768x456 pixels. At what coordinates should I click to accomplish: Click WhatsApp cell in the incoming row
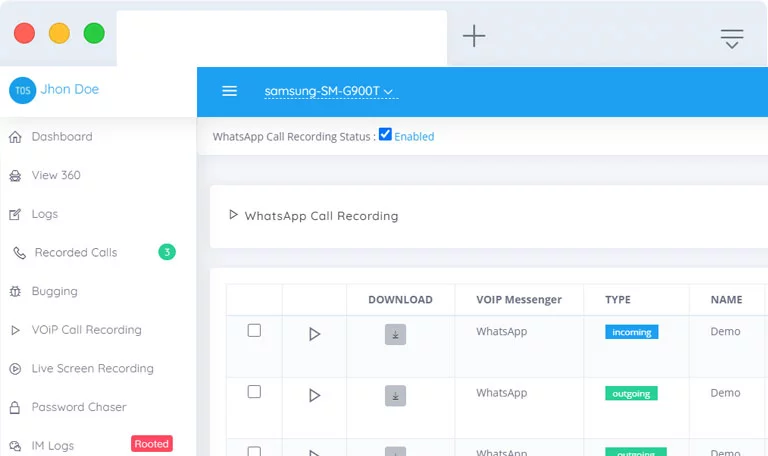click(502, 332)
